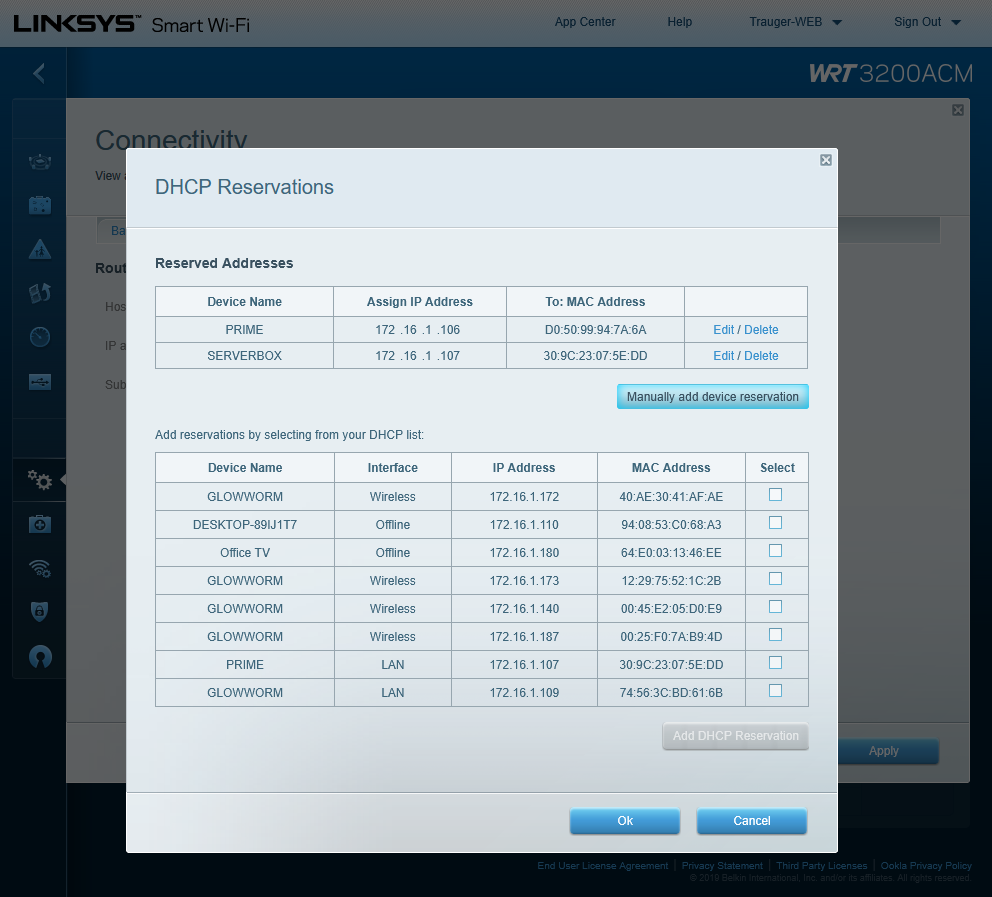Delete the SERVERBOX reservation

click(x=761, y=356)
